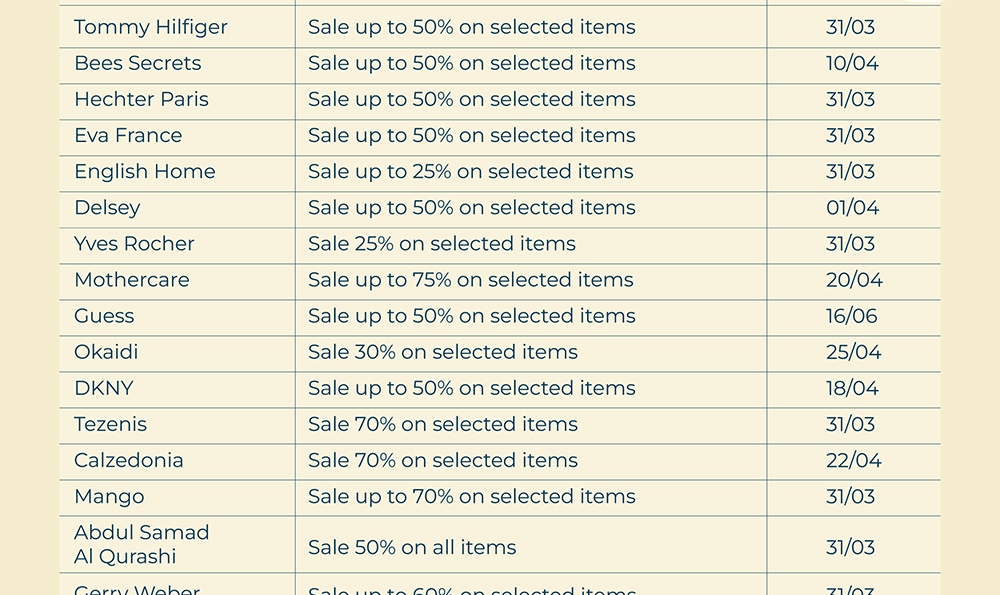The image size is (1000, 595).
Task: Click the 16/06 end date
Action: coord(852,315)
